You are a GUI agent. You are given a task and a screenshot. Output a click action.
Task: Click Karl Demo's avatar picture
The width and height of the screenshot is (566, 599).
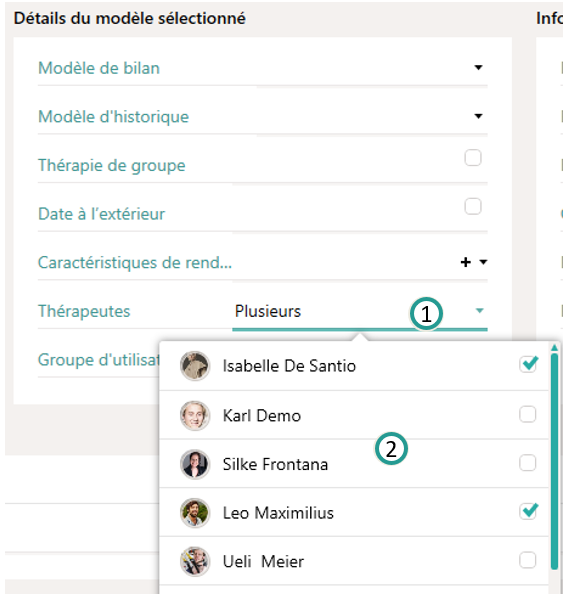[x=195, y=416]
